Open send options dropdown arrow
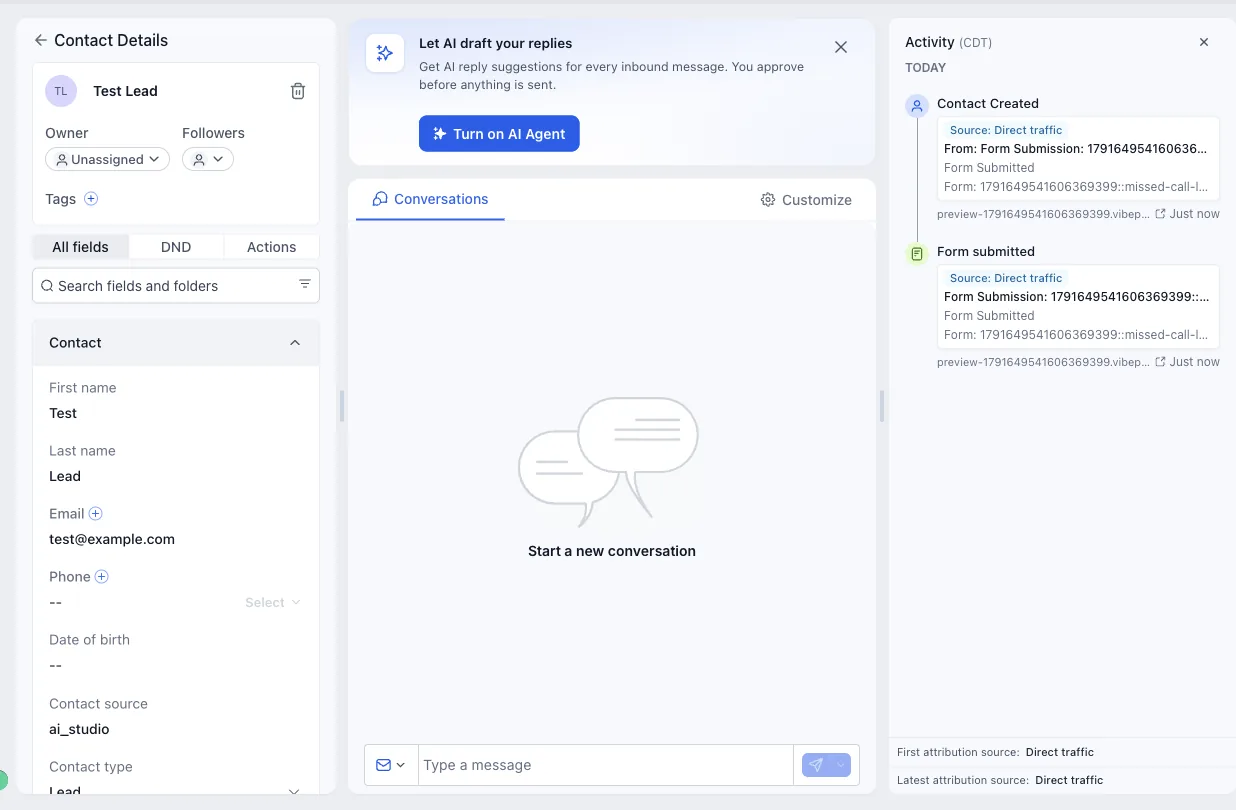This screenshot has width=1236, height=810. [x=841, y=765]
